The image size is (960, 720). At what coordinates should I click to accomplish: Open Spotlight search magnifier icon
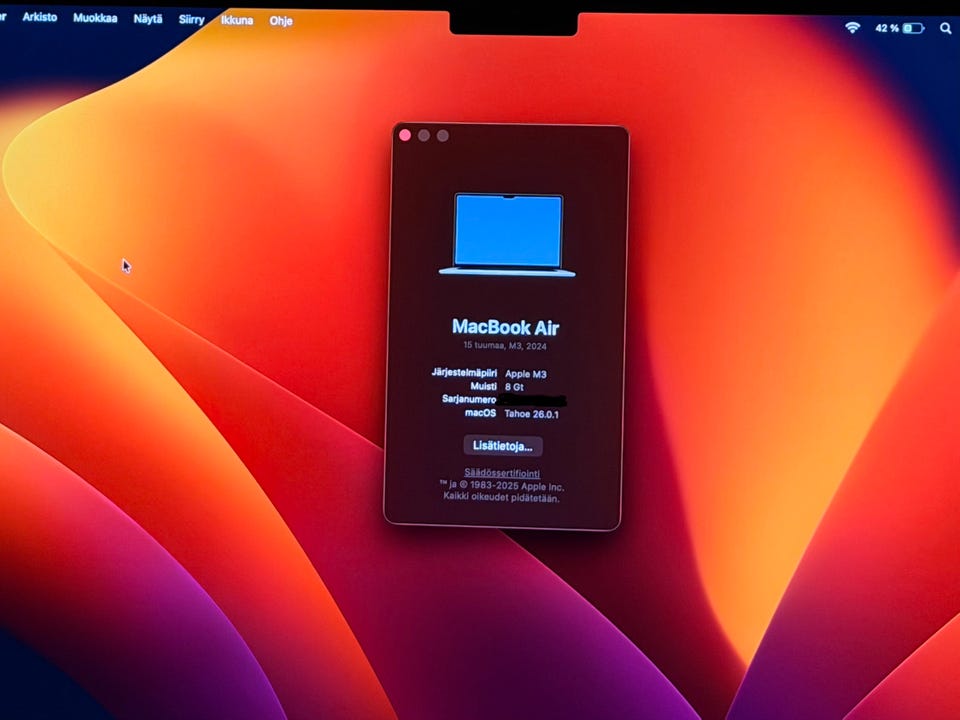tap(946, 28)
